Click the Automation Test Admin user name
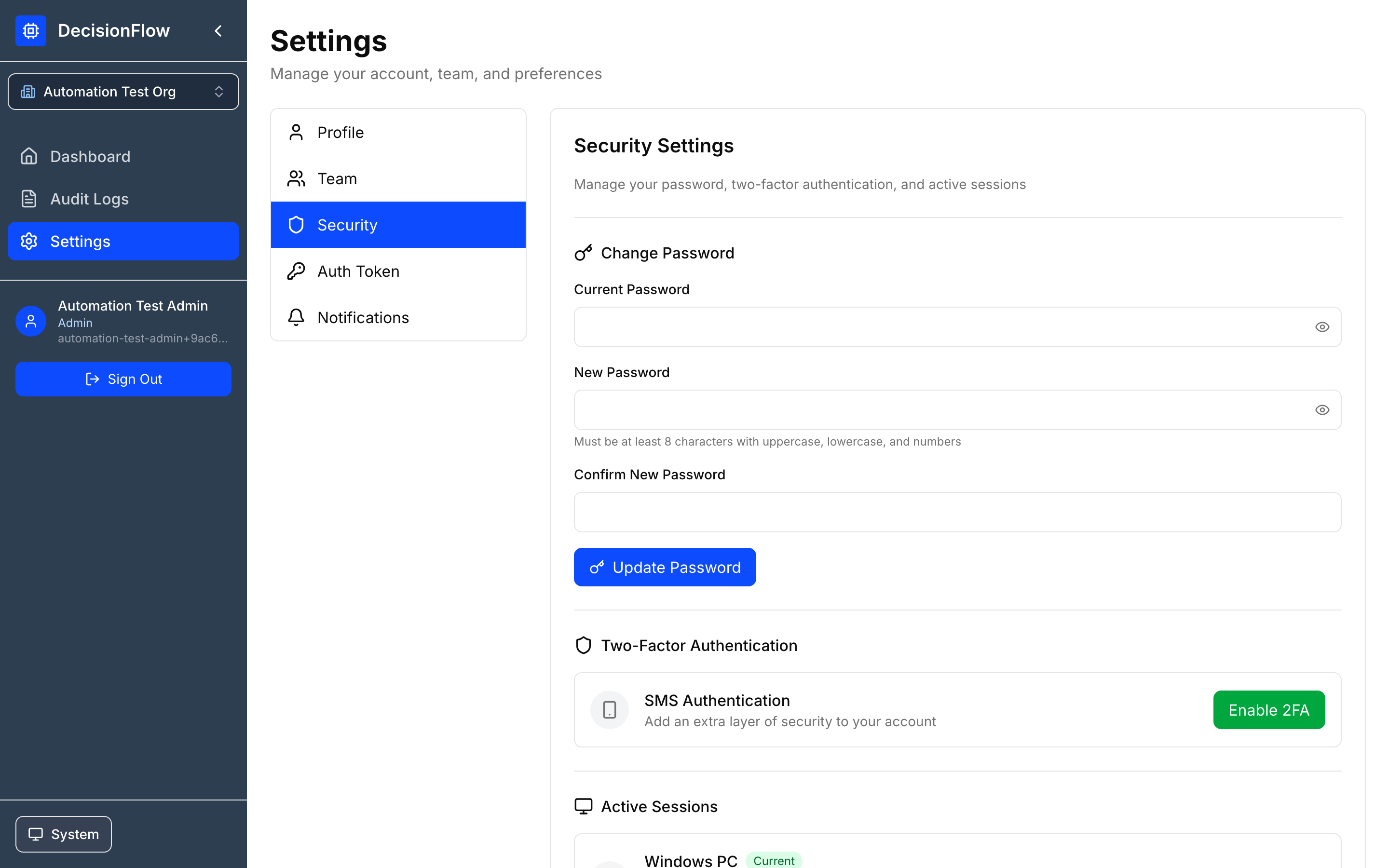This screenshot has height=868, width=1389. pos(133,306)
